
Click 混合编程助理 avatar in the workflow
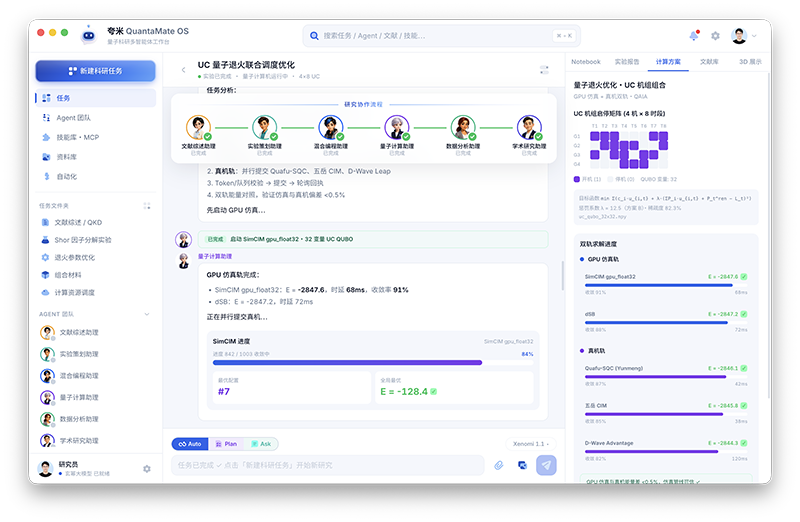click(331, 128)
